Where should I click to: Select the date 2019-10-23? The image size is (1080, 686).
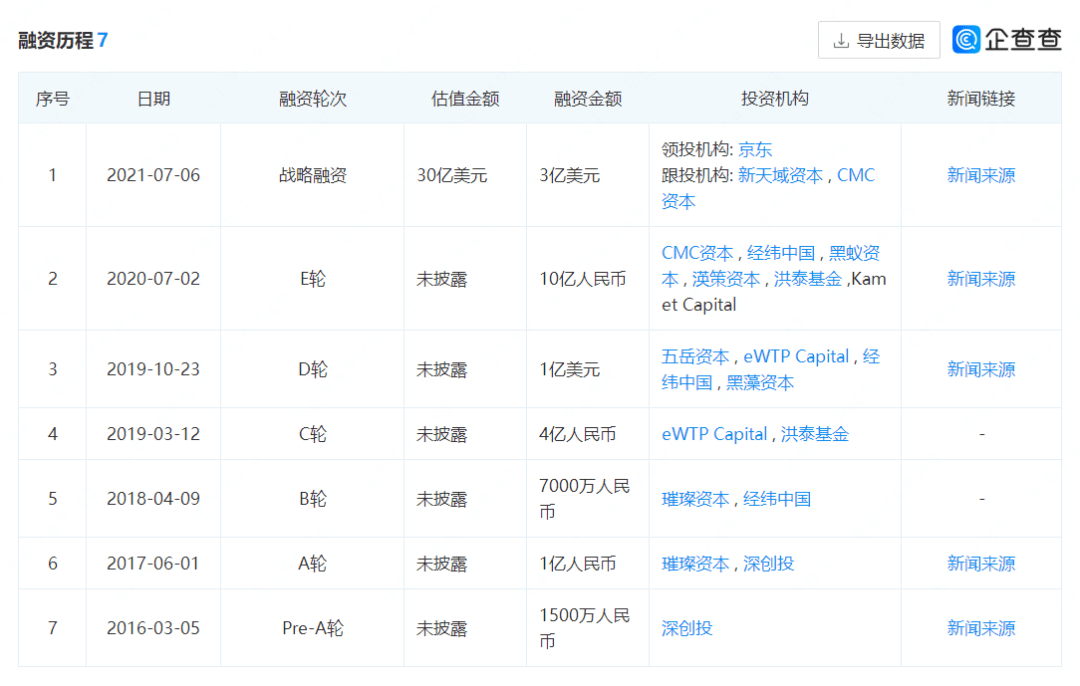[x=153, y=369]
